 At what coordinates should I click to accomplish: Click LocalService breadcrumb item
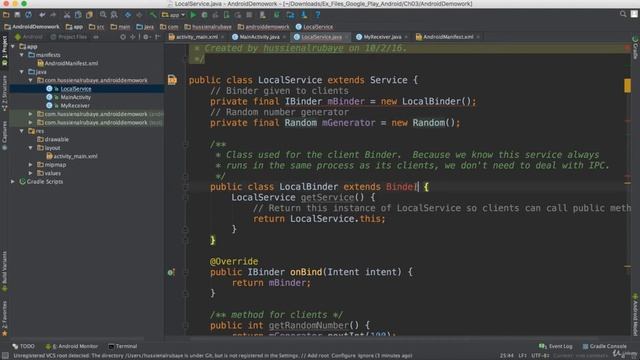tap(314, 27)
